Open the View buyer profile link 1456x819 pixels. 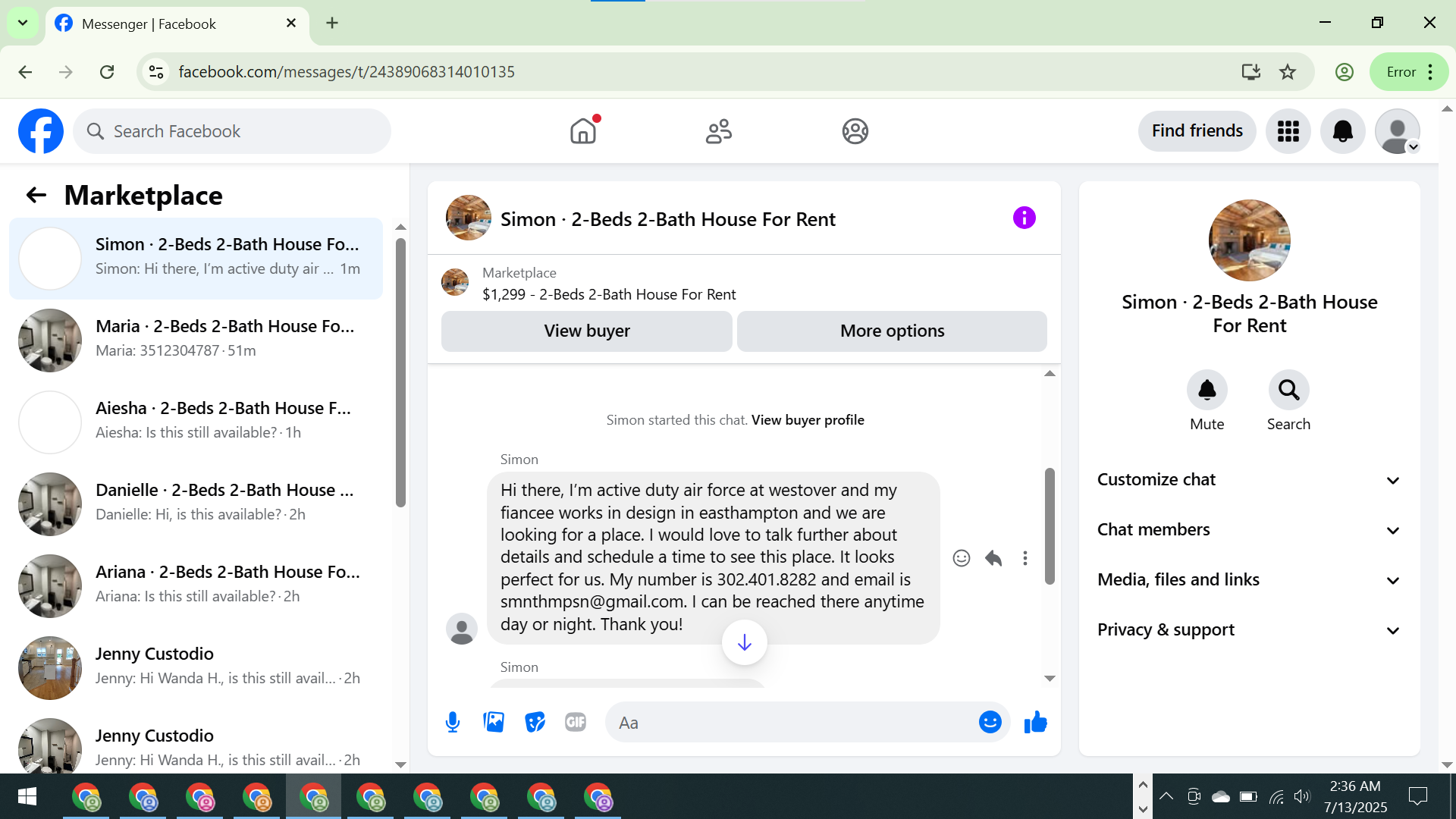(808, 420)
